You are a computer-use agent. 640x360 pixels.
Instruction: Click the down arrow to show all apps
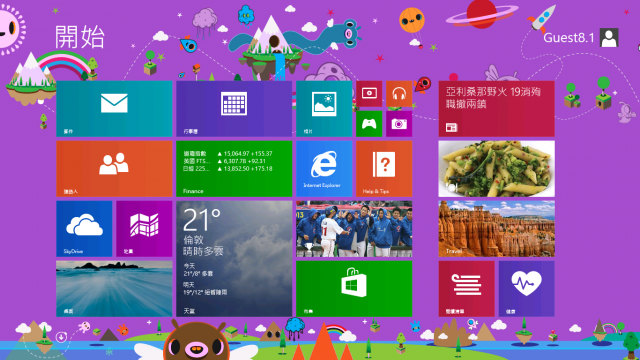61,337
